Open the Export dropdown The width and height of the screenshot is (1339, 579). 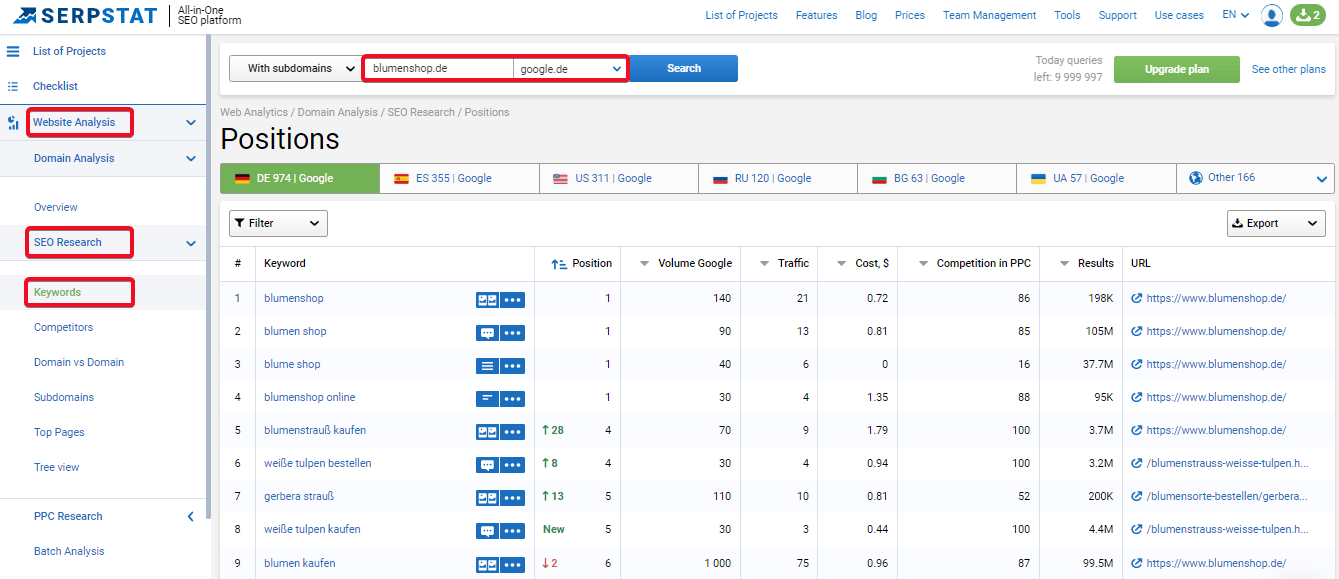[x=1276, y=223]
